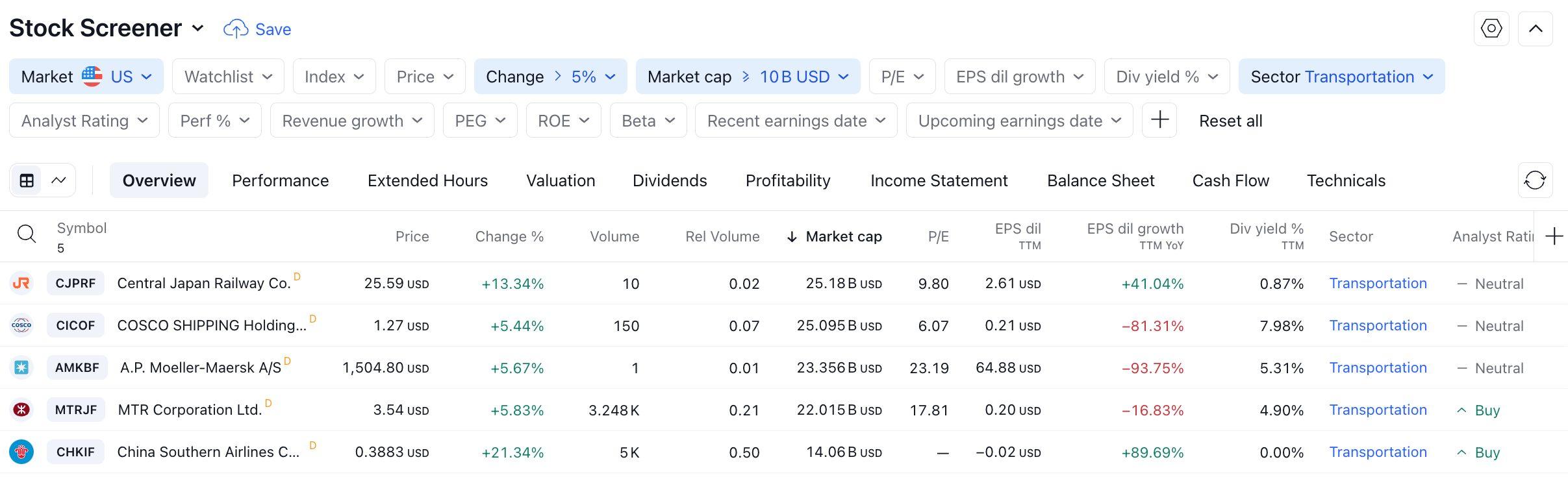The image size is (1568, 479).
Task: Select the Overview tab
Action: click(159, 180)
